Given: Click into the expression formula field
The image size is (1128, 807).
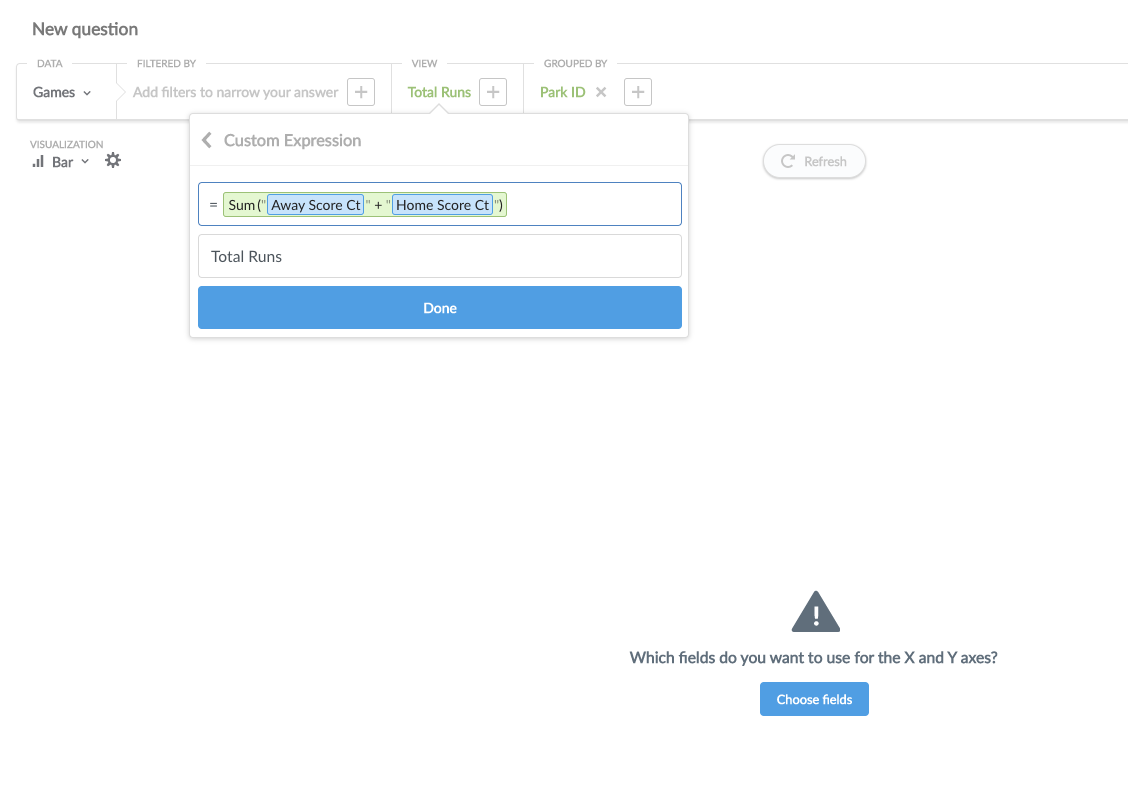Looking at the screenshot, I should tap(440, 204).
